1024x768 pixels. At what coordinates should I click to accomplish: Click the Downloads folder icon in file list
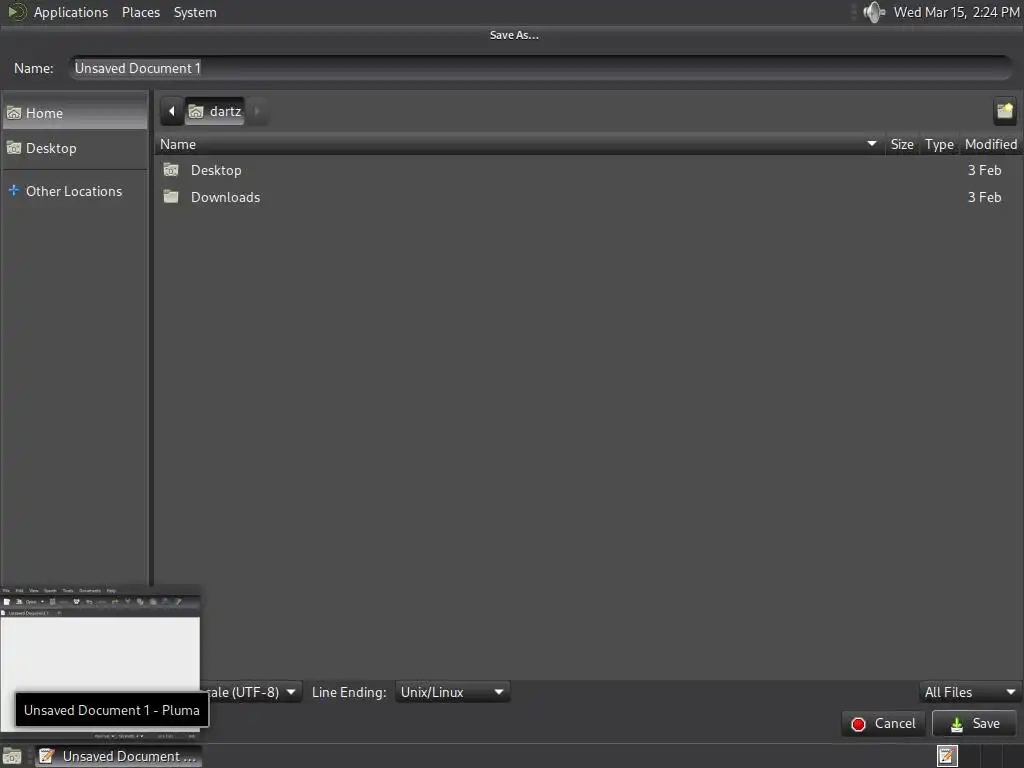(171, 197)
